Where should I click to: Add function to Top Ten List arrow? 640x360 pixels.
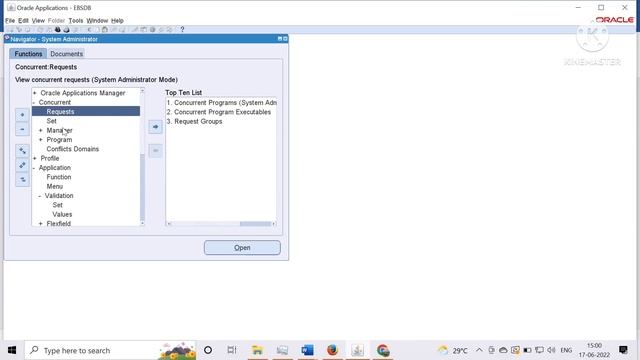(155, 127)
